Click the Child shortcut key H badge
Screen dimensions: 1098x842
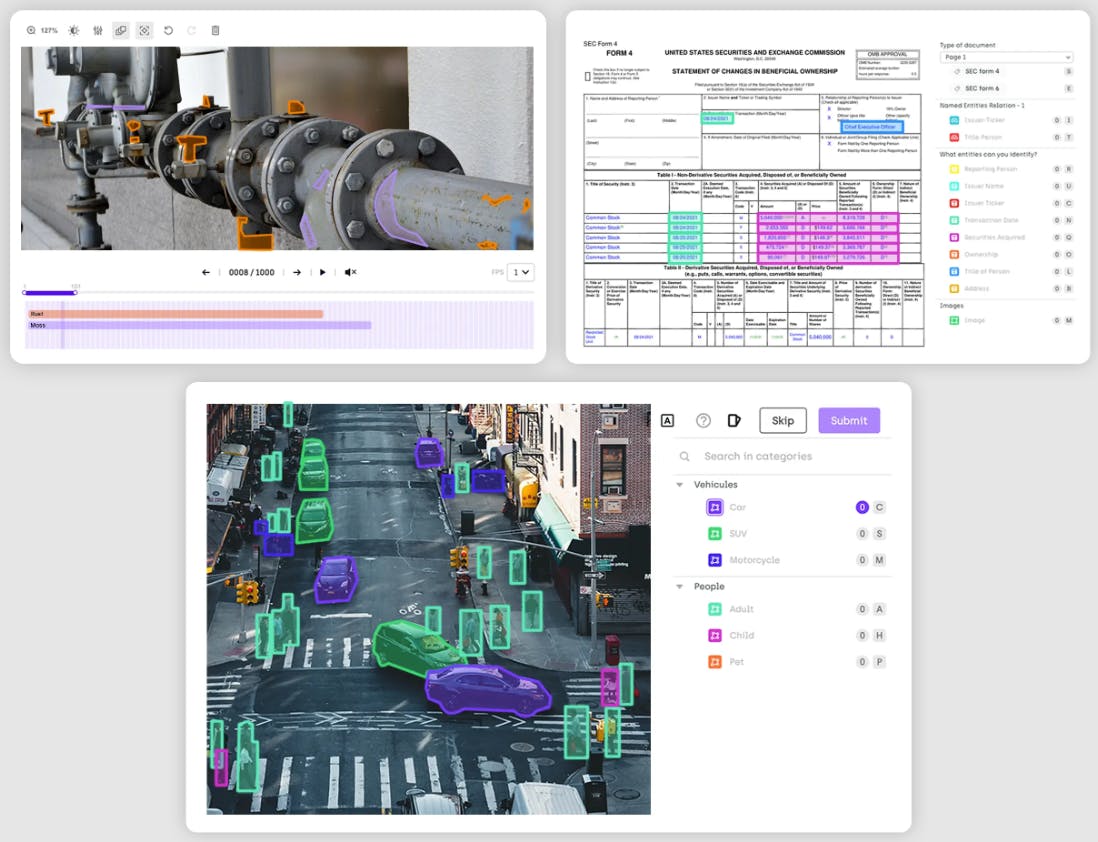click(x=880, y=635)
